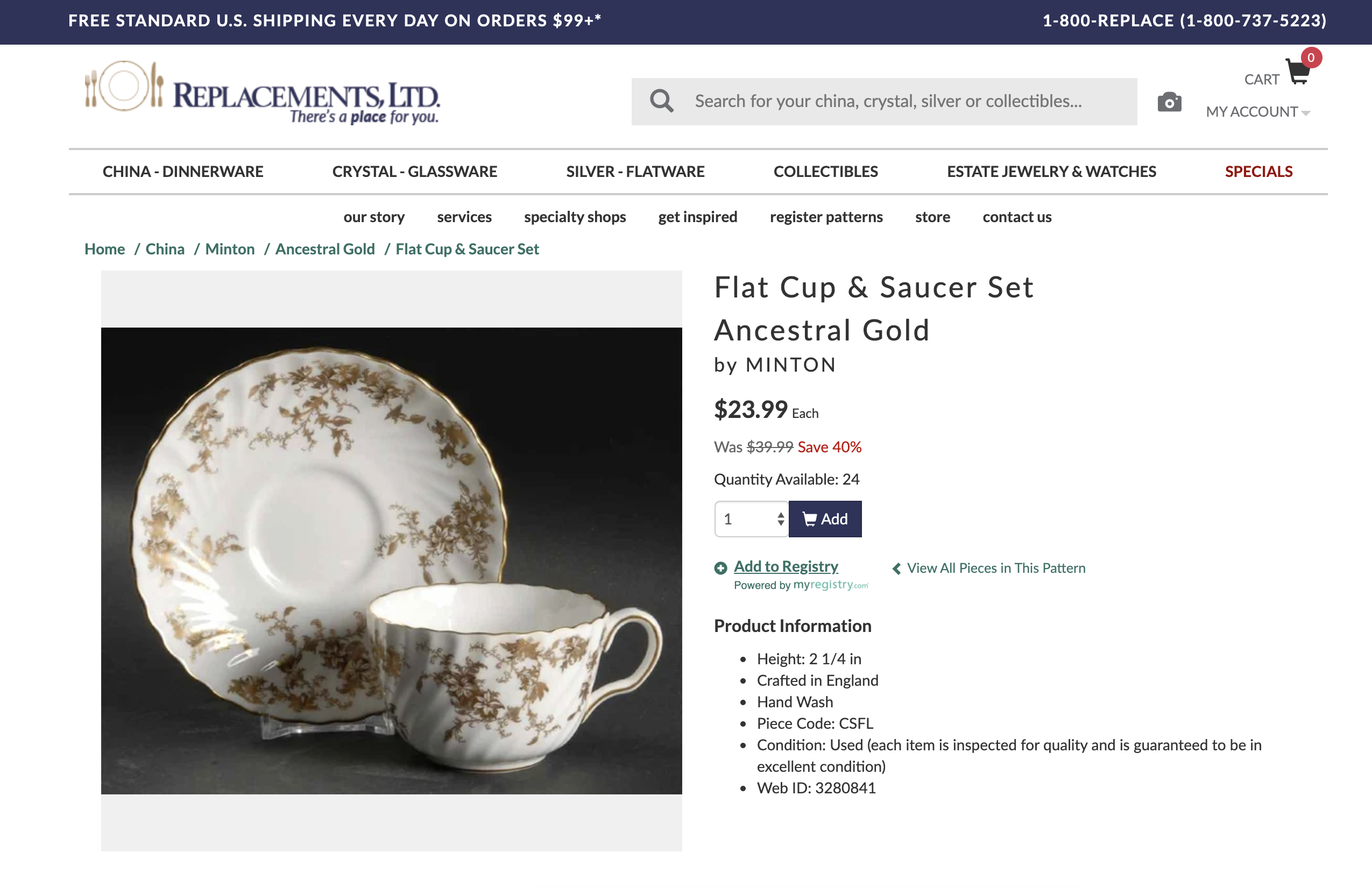Click the Replacements, Ltd. logo
This screenshot has height=888, width=1372.
click(263, 94)
